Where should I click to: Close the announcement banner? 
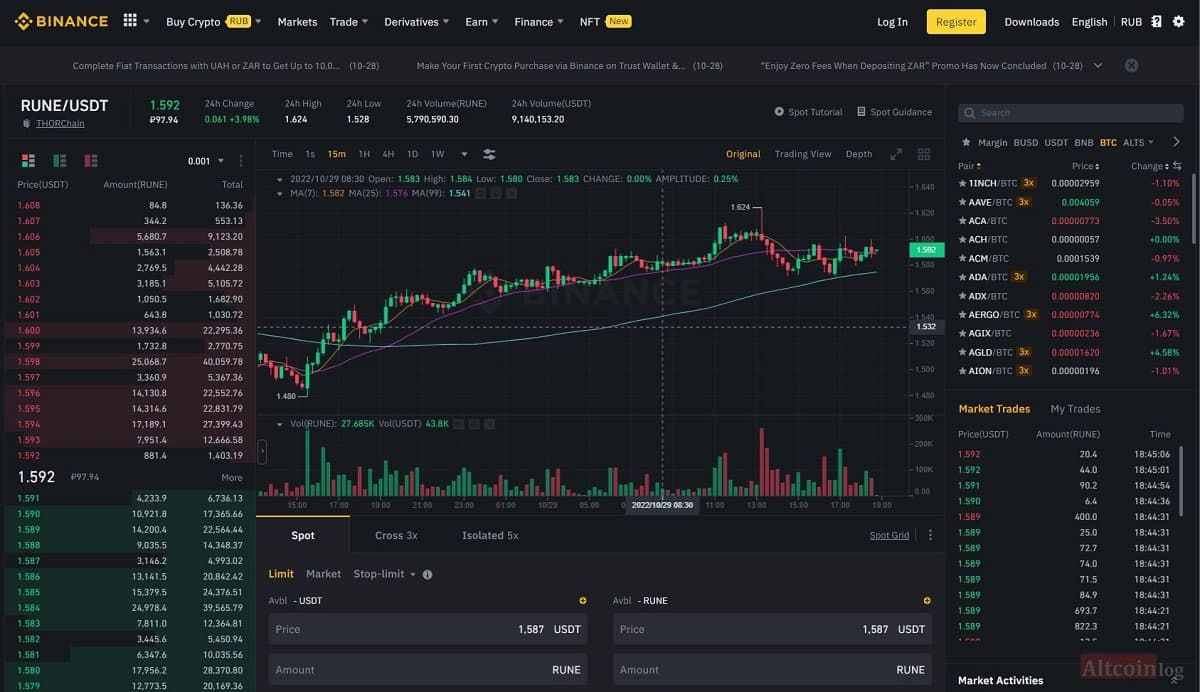coord(1131,65)
